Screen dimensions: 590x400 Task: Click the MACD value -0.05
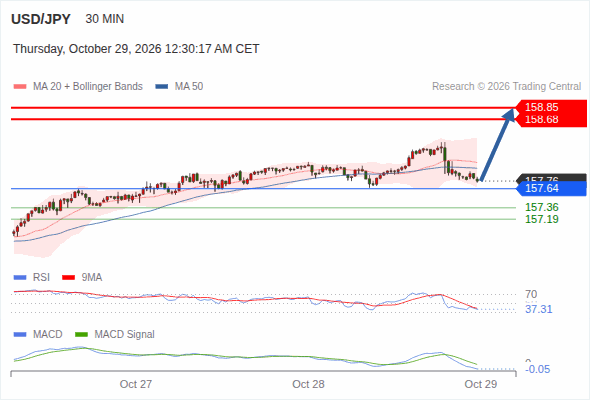coord(537,370)
